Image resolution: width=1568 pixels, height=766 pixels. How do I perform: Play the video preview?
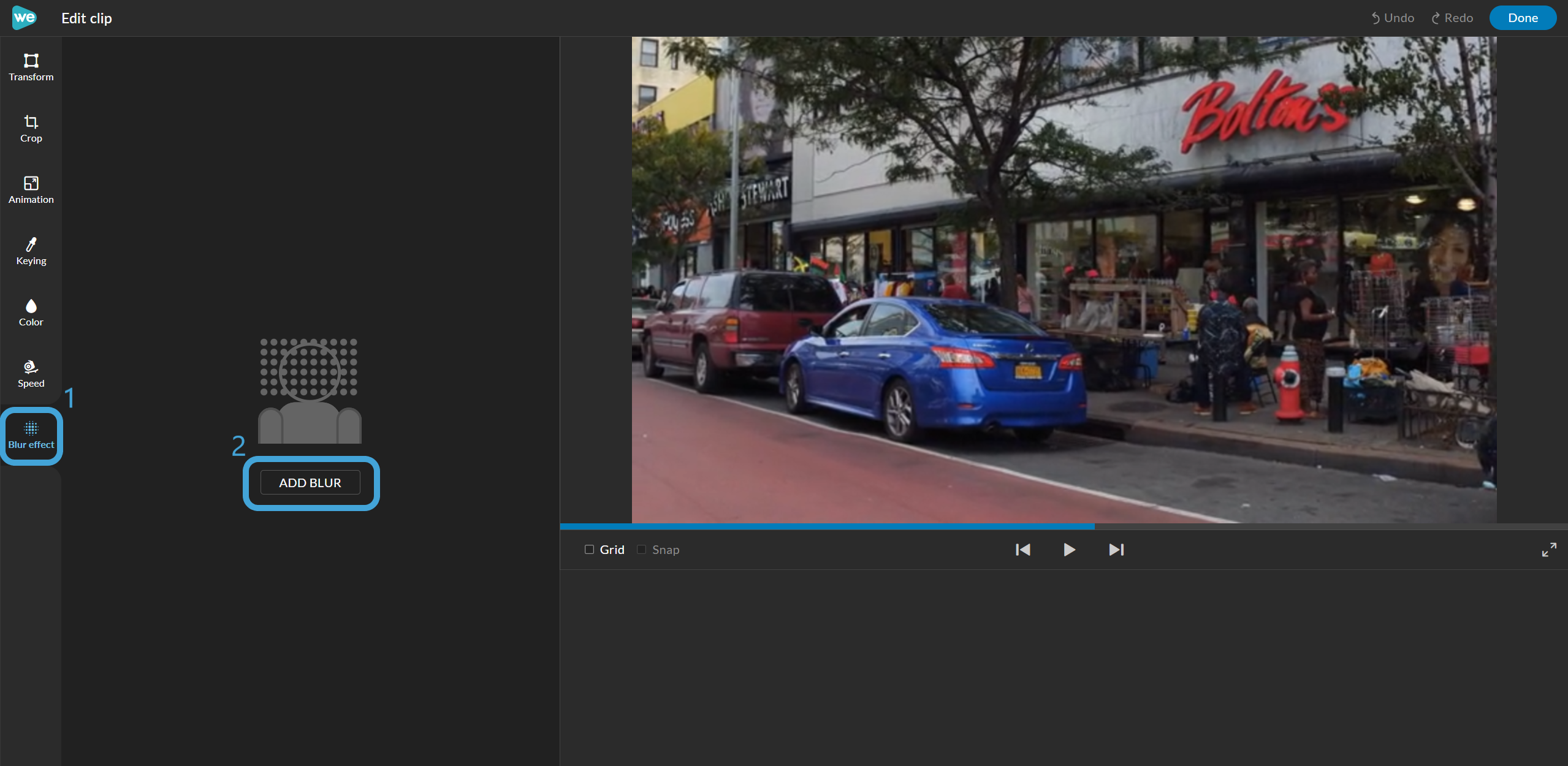pyautogui.click(x=1069, y=550)
